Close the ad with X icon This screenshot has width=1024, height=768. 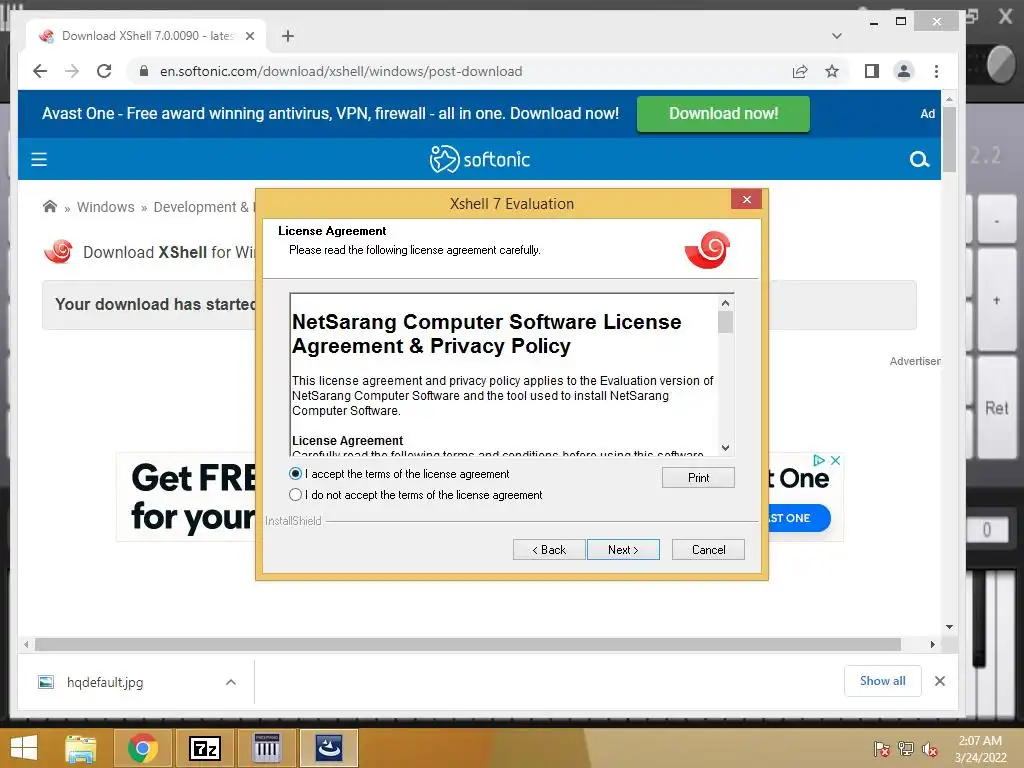835,460
